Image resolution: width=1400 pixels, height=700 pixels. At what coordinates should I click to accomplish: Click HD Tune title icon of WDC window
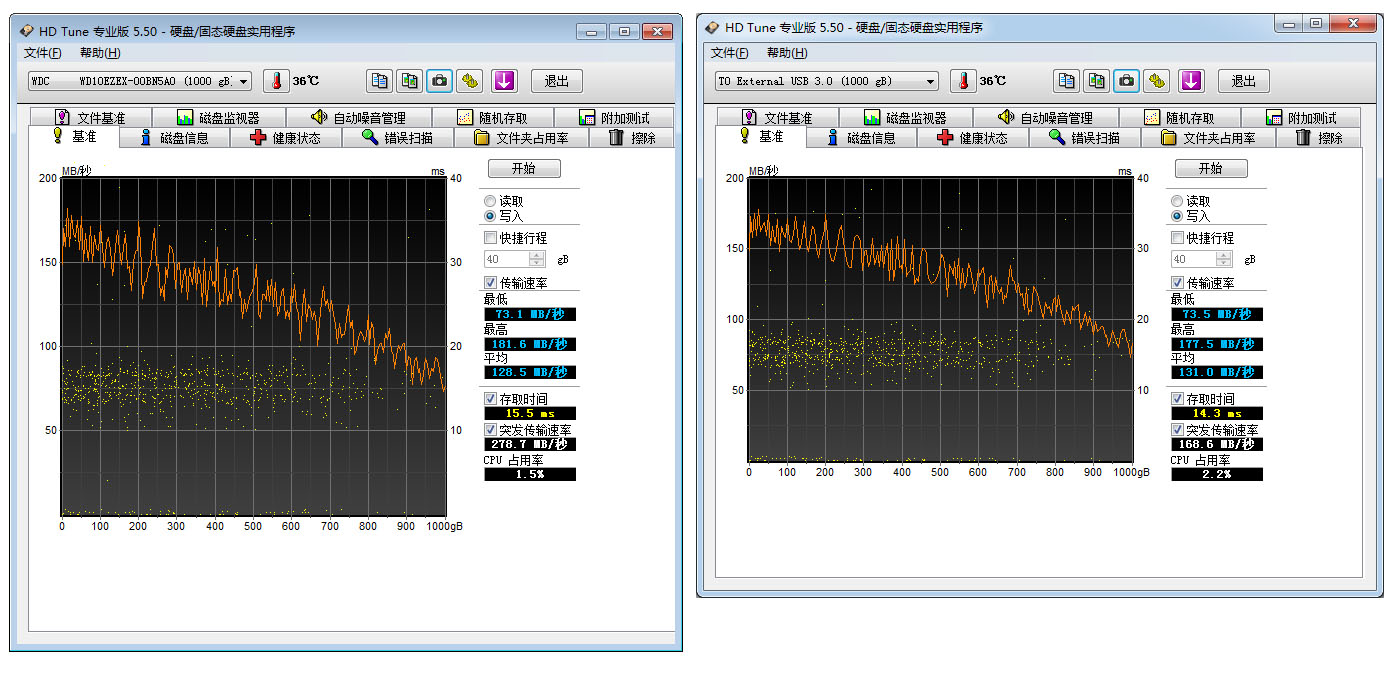28,31
